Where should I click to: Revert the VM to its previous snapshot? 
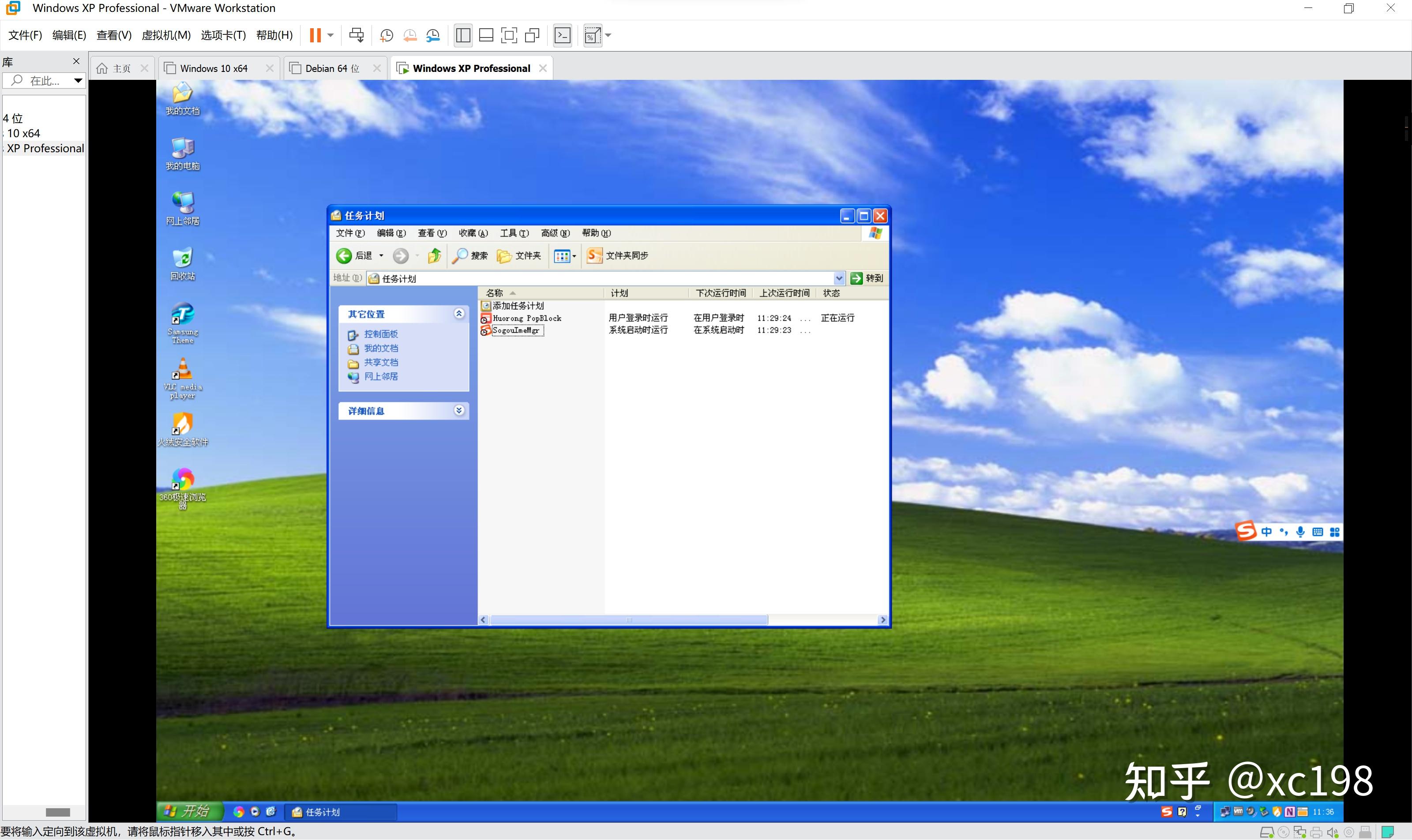click(410, 36)
